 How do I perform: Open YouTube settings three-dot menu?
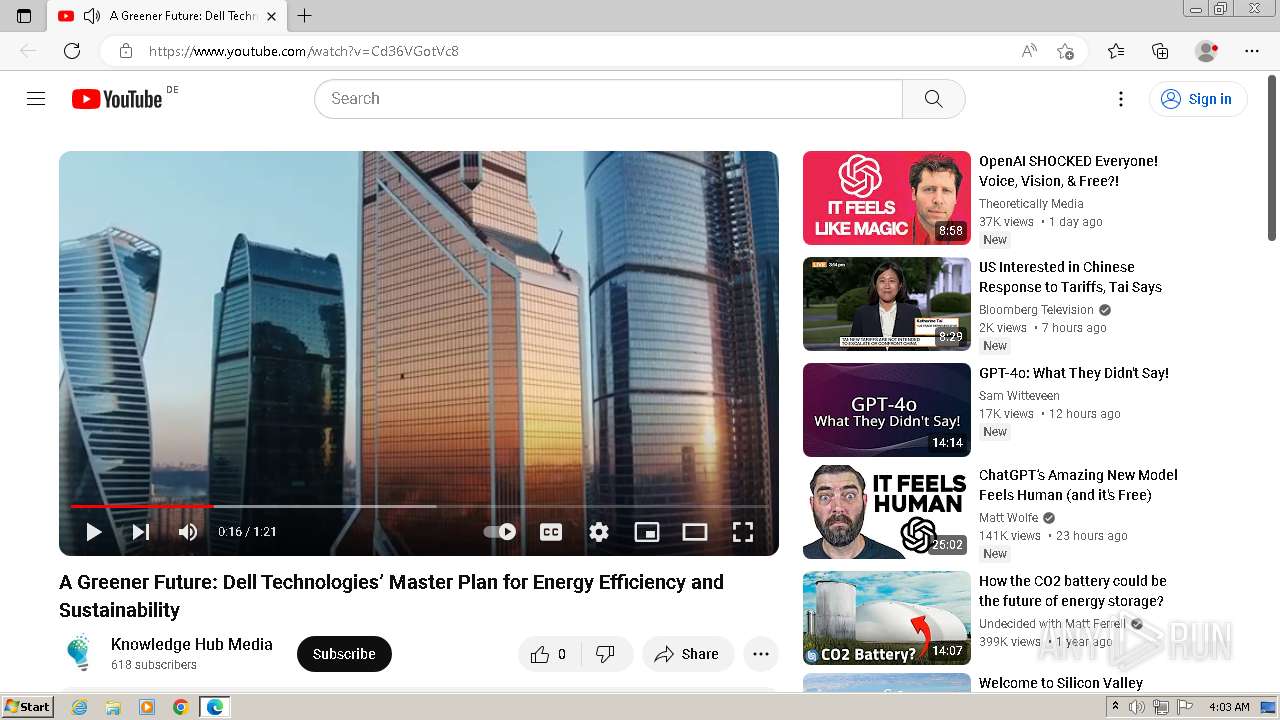tap(1121, 99)
